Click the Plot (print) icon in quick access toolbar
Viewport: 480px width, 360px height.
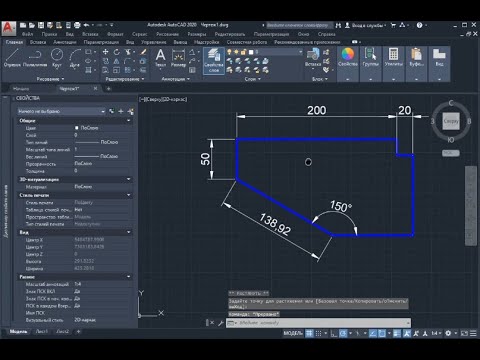(77, 25)
